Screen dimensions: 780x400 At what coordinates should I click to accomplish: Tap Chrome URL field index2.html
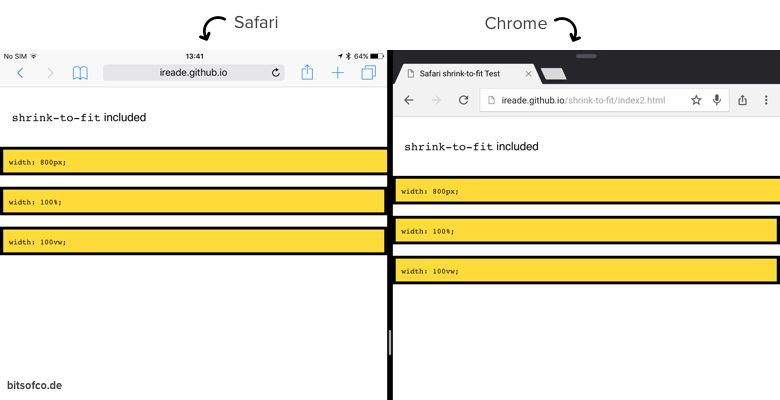point(604,100)
